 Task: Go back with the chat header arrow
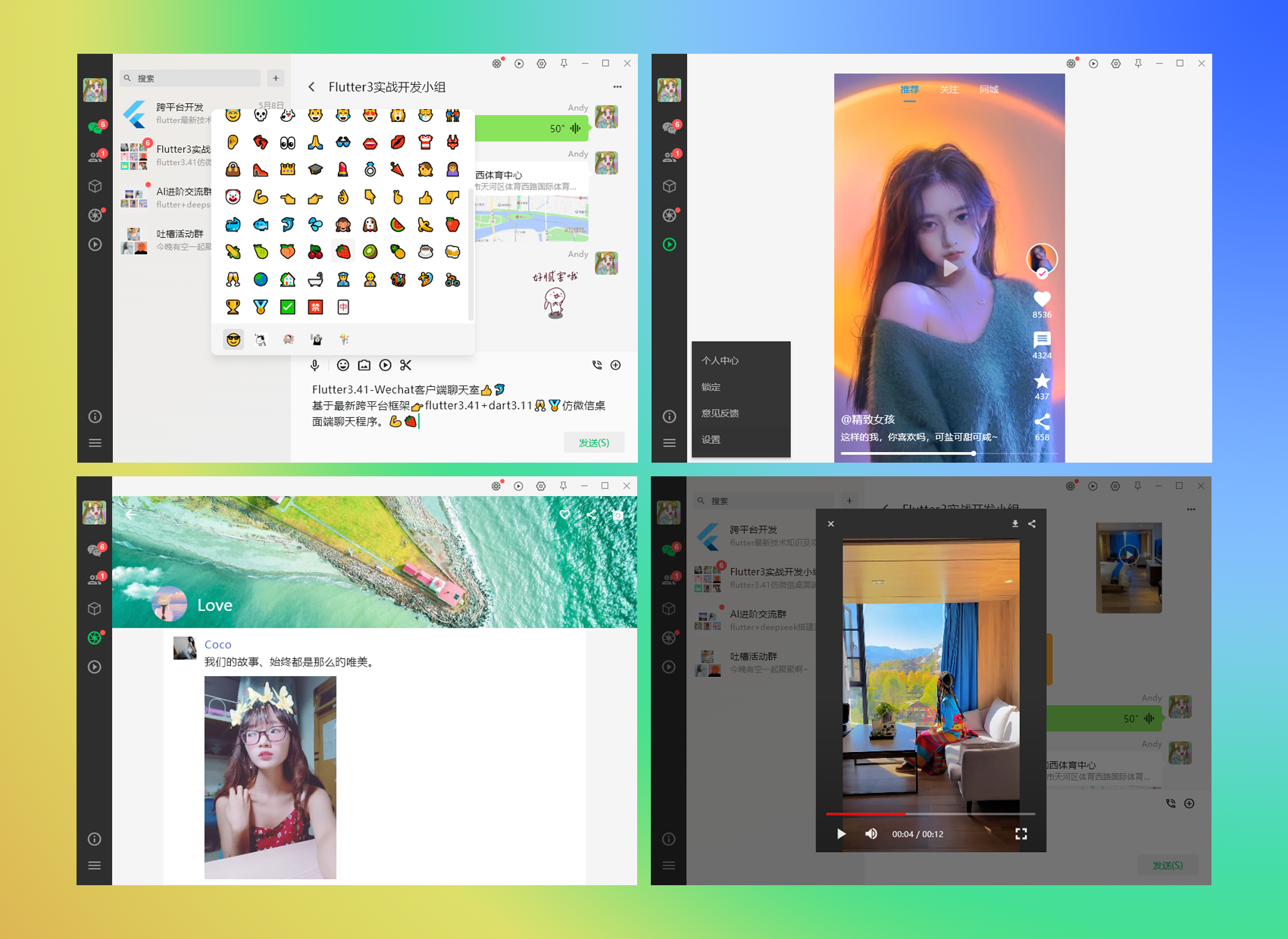pos(311,87)
